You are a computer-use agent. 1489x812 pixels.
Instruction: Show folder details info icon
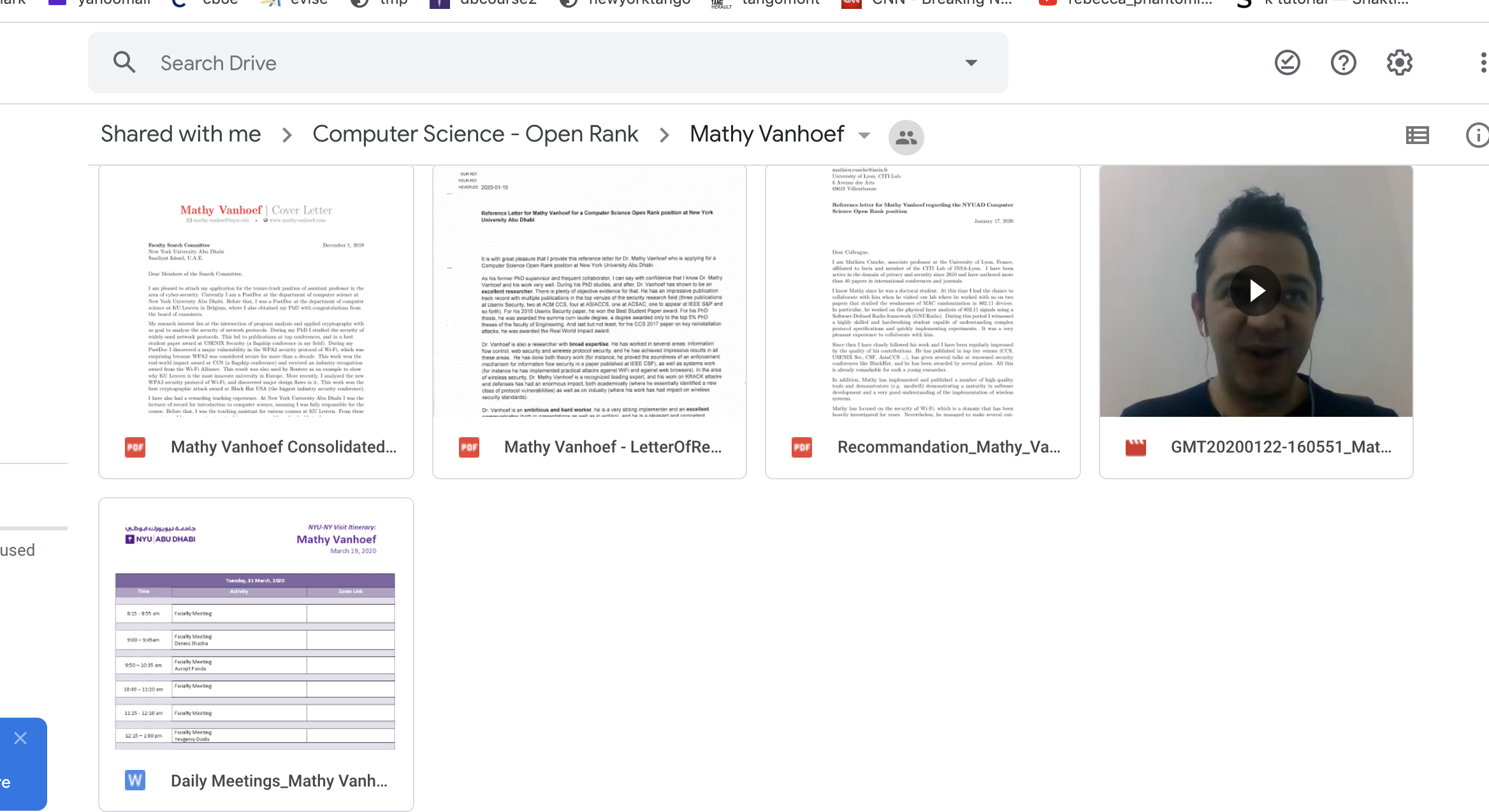(x=1476, y=135)
